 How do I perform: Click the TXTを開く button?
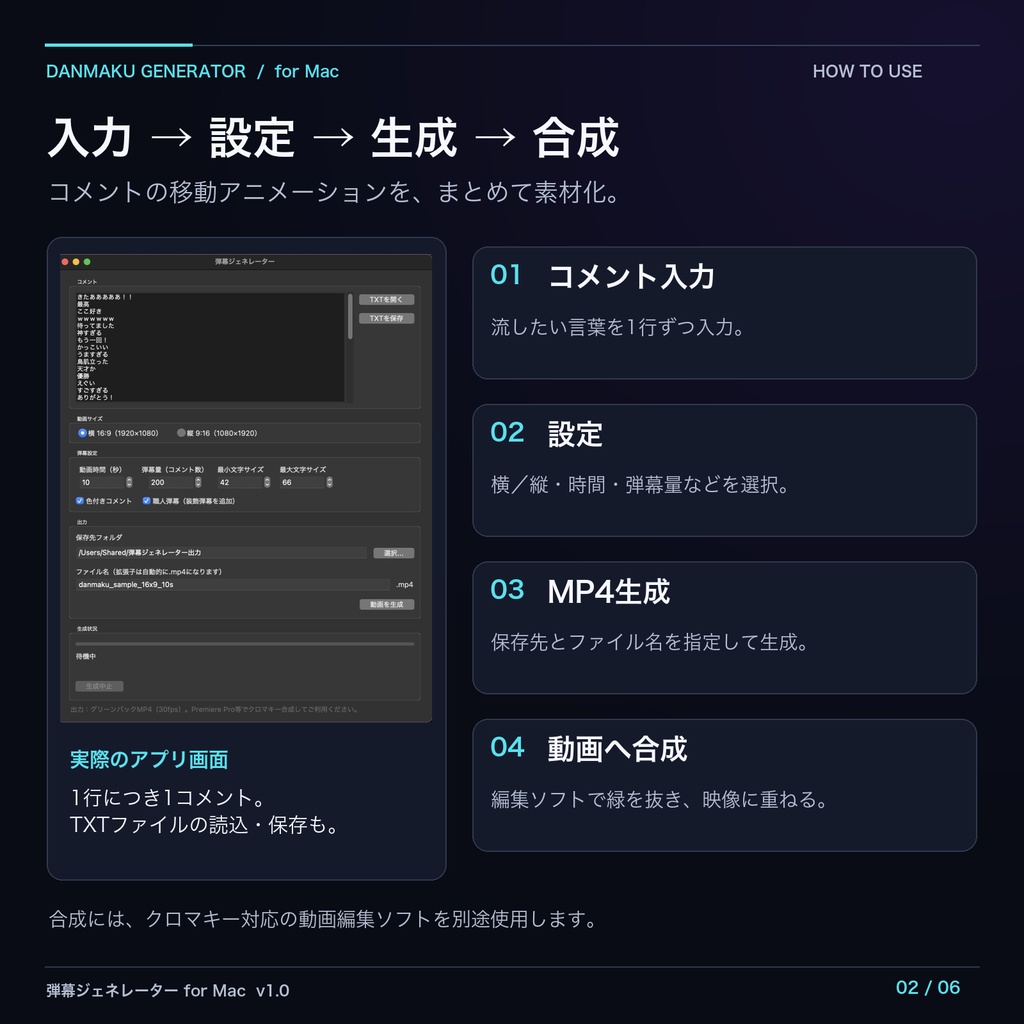tap(387, 300)
